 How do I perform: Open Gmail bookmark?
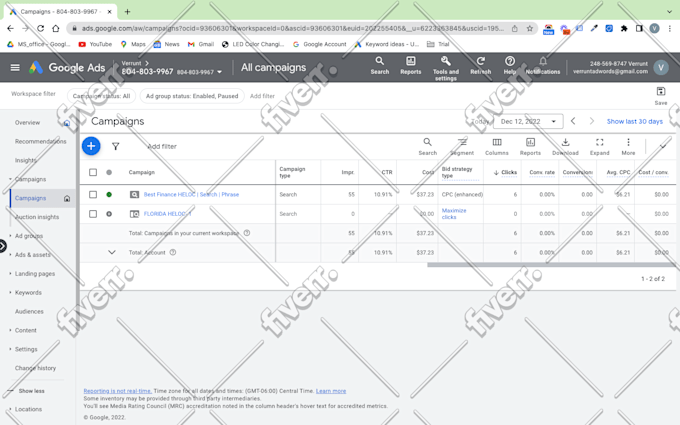click(x=201, y=44)
